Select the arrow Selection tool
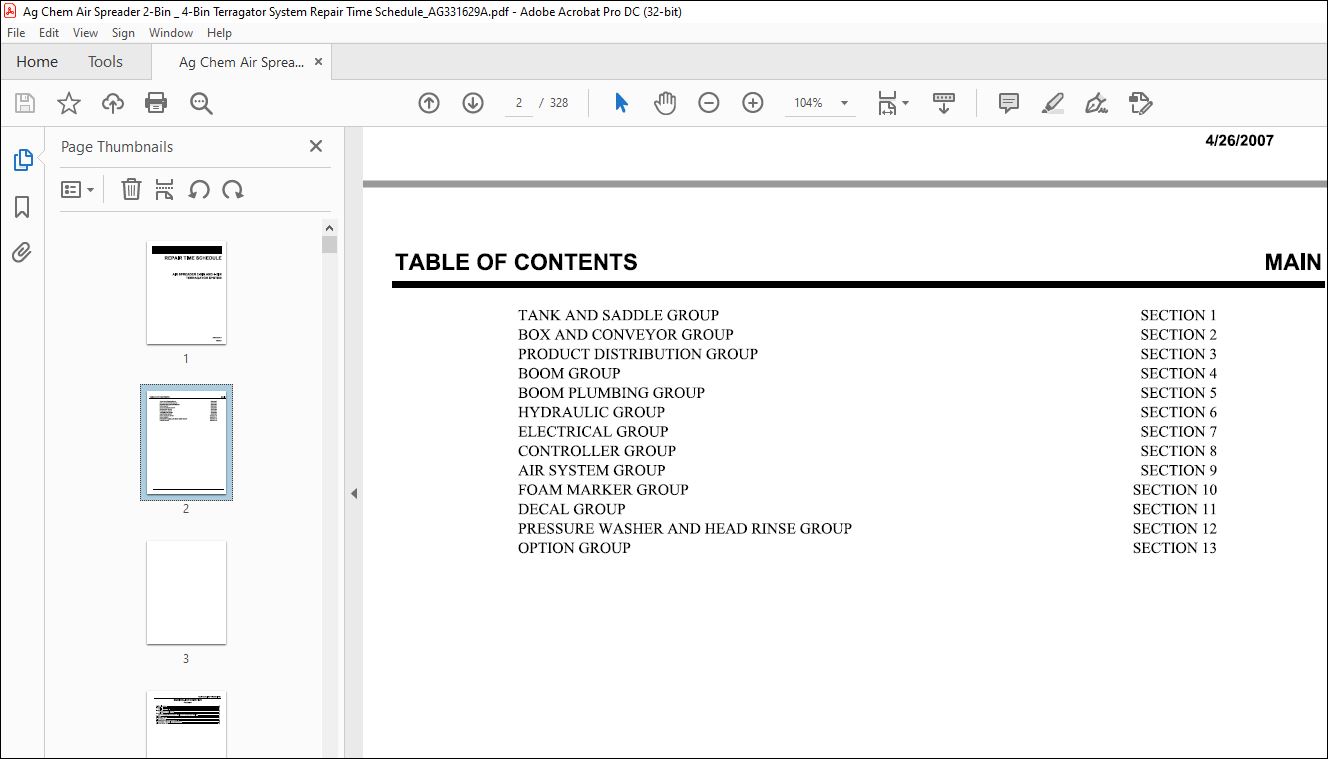This screenshot has width=1328, height=759. (x=621, y=103)
